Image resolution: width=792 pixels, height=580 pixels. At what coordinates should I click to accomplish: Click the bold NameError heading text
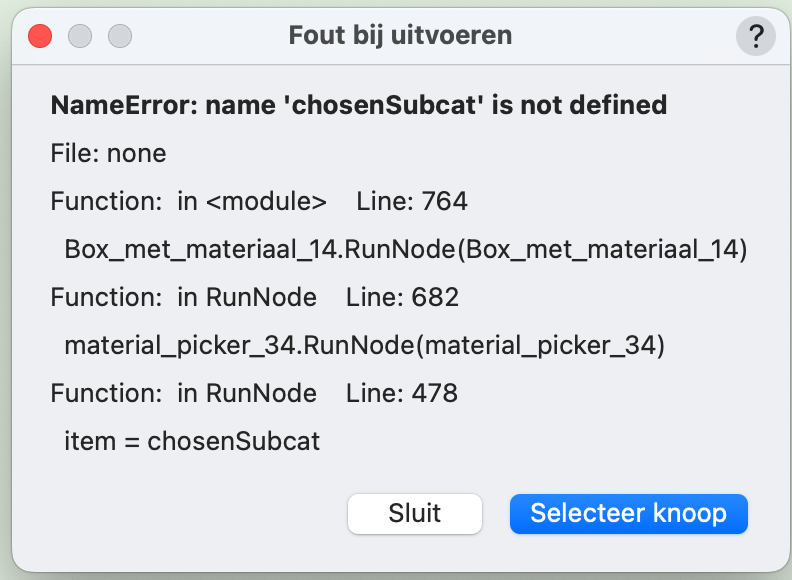coord(358,105)
